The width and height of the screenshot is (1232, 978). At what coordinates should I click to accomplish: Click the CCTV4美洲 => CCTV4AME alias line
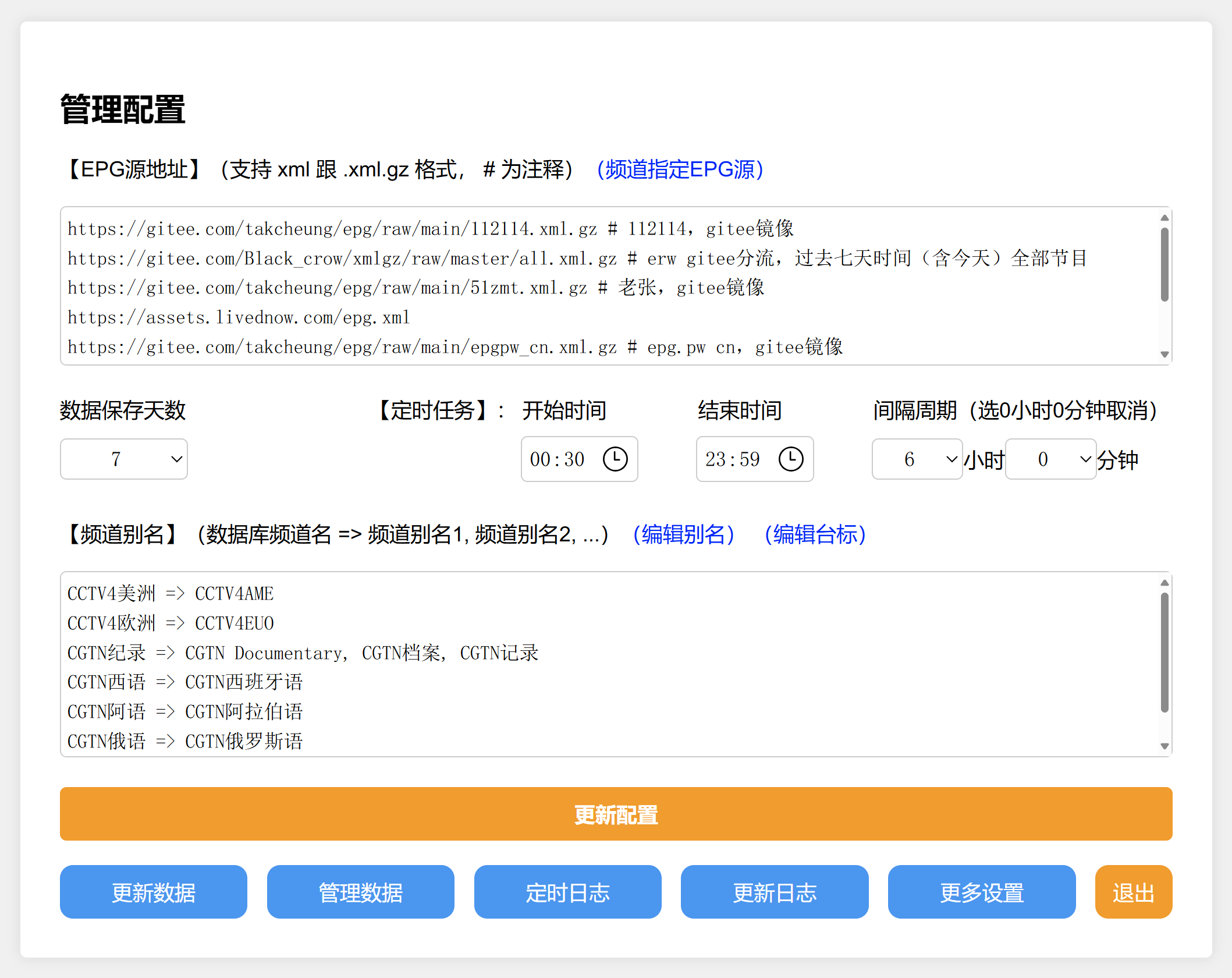coord(171,594)
